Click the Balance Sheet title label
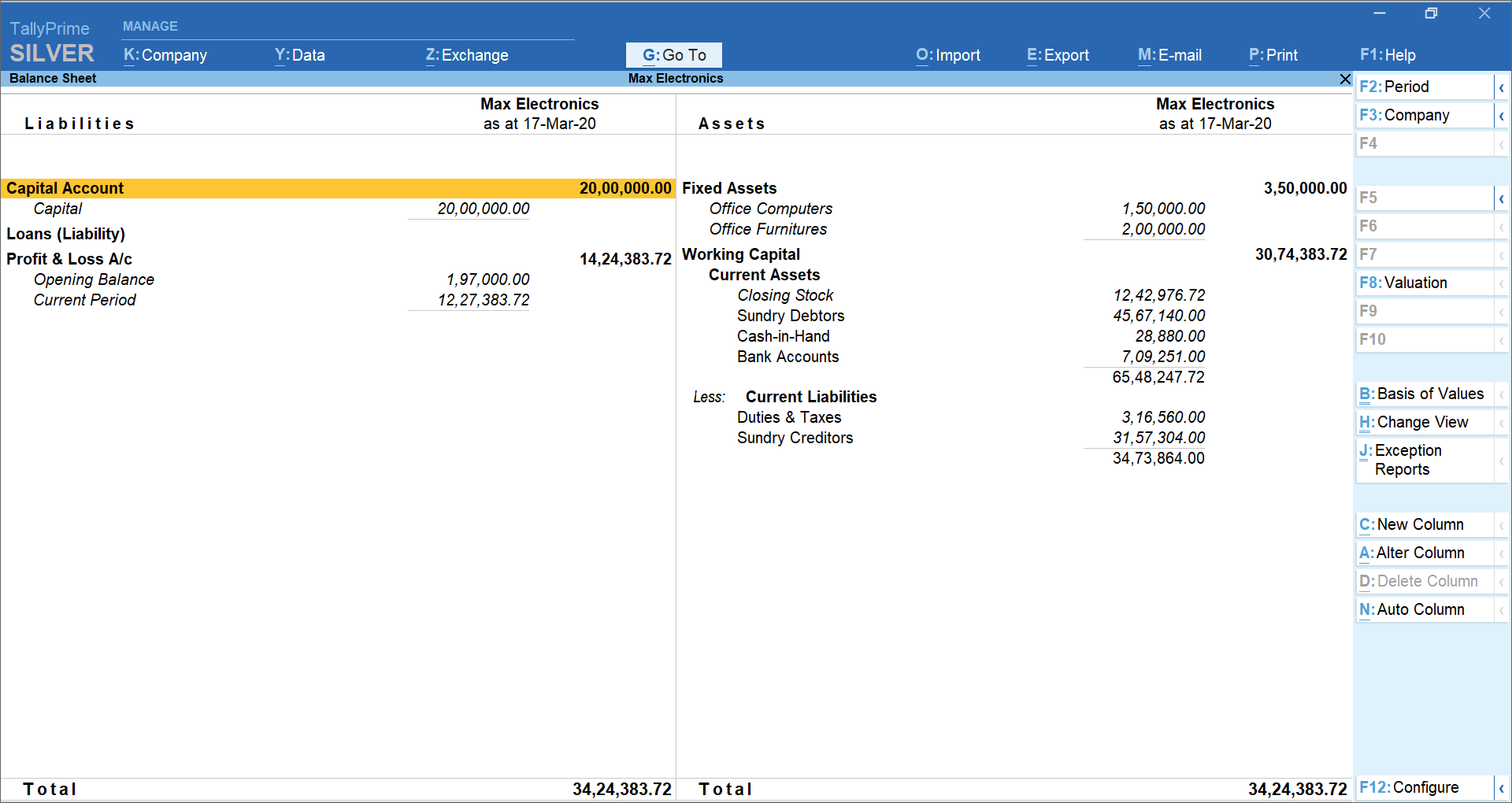Screen dimensions: 1512x803 pyautogui.click(x=53, y=79)
